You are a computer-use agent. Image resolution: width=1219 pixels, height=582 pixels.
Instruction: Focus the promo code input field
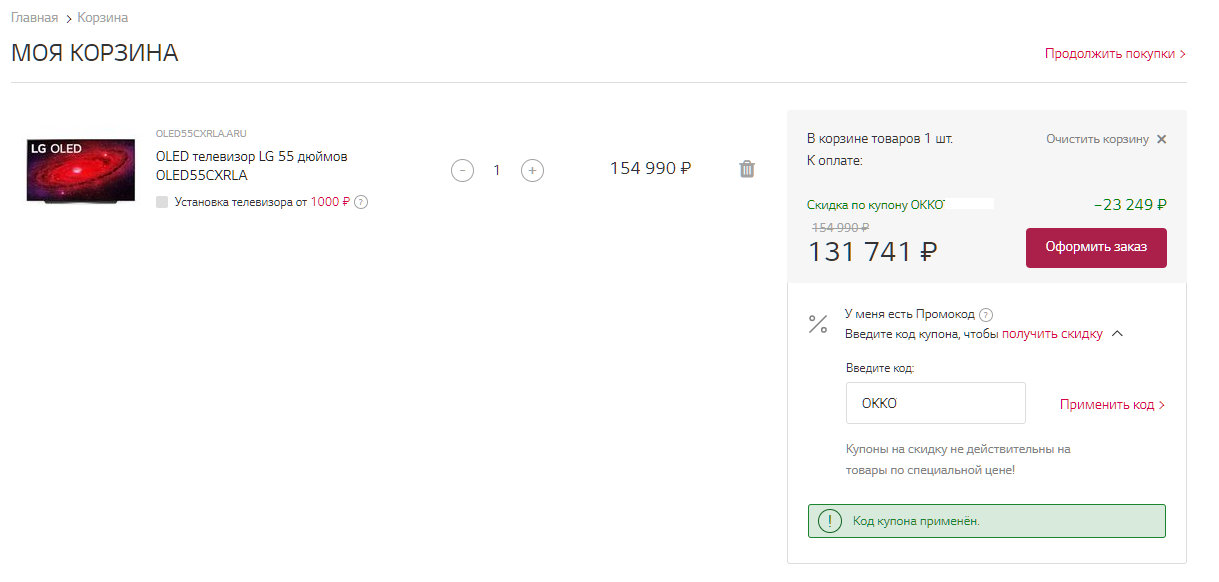(x=935, y=403)
